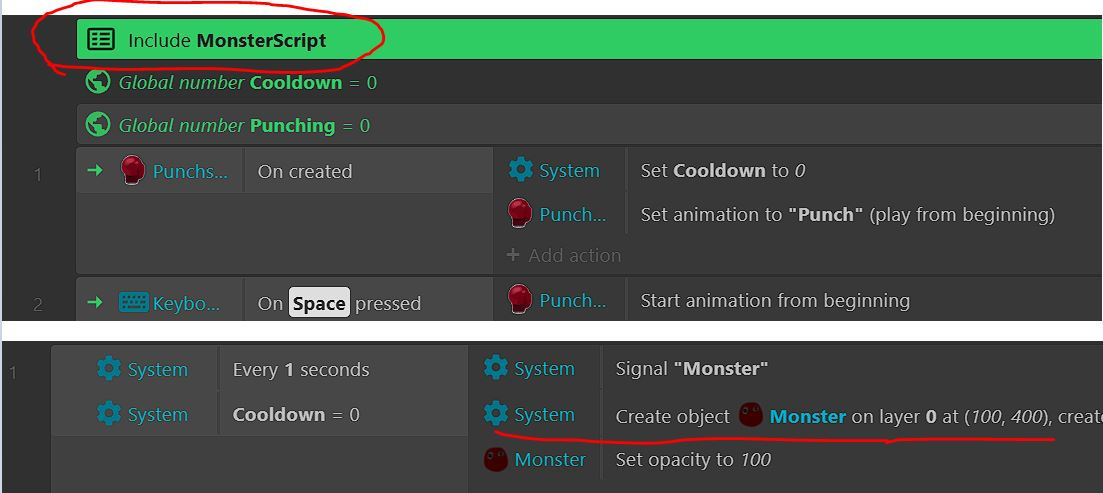Click the globe icon beside Punching variable
This screenshot has height=493, width=1103.
(98, 125)
